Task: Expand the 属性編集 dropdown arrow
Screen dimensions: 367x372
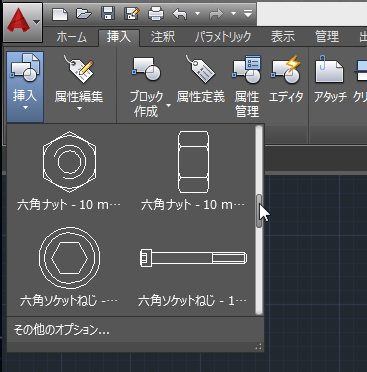Action: click(x=79, y=108)
